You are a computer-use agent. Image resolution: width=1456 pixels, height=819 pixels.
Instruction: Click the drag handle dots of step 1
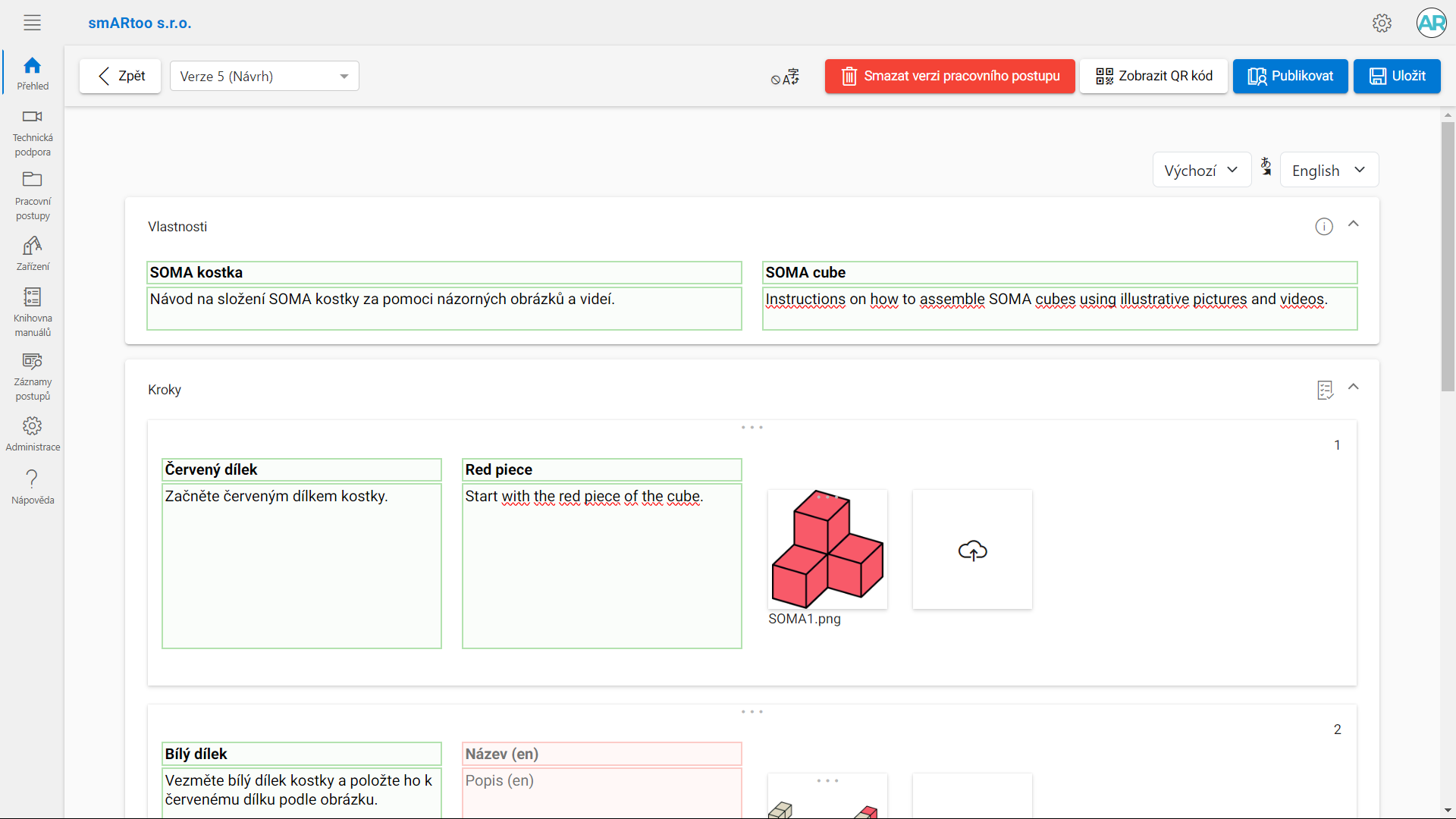coord(752,428)
